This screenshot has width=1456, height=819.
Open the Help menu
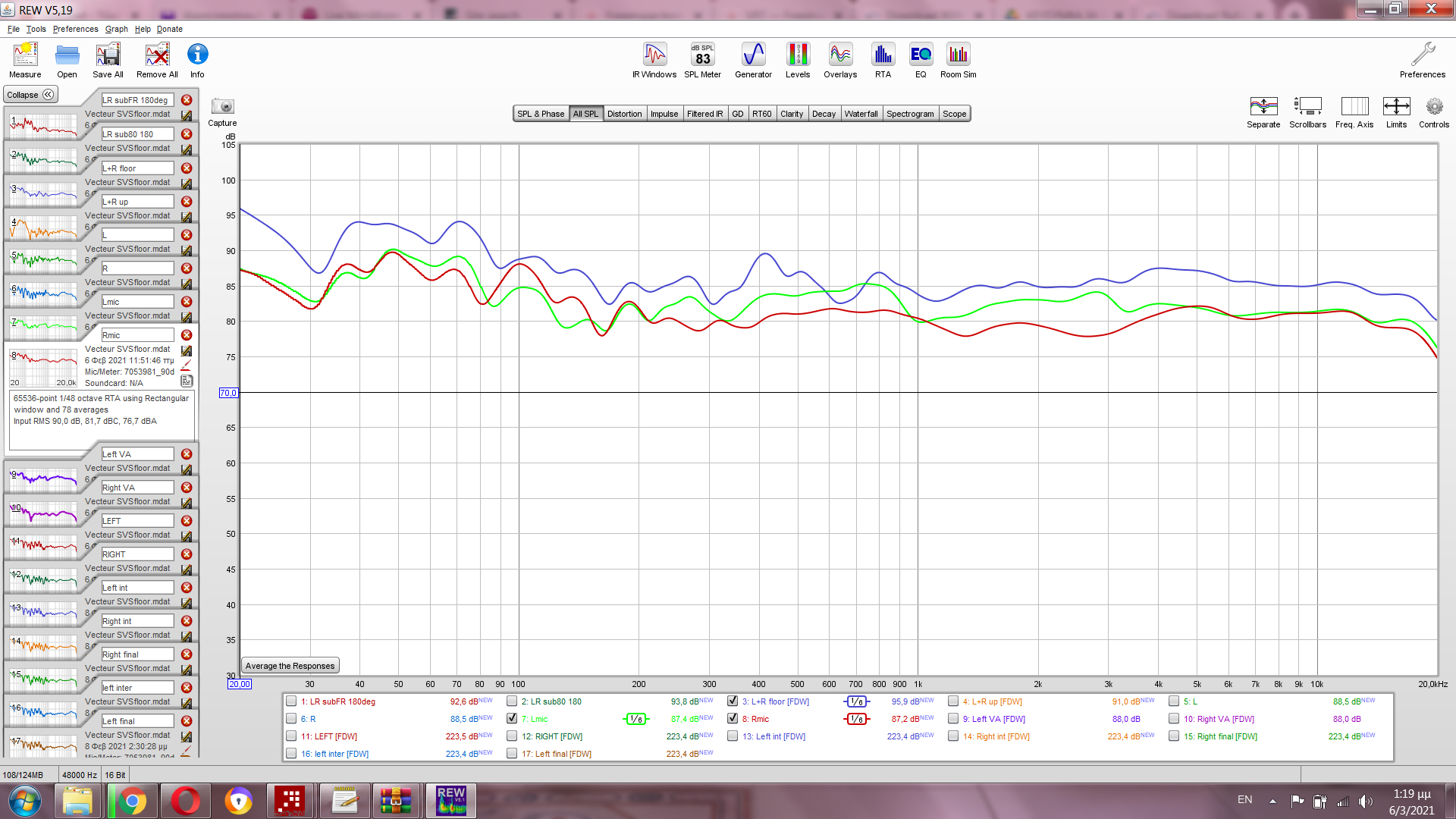pyautogui.click(x=143, y=29)
